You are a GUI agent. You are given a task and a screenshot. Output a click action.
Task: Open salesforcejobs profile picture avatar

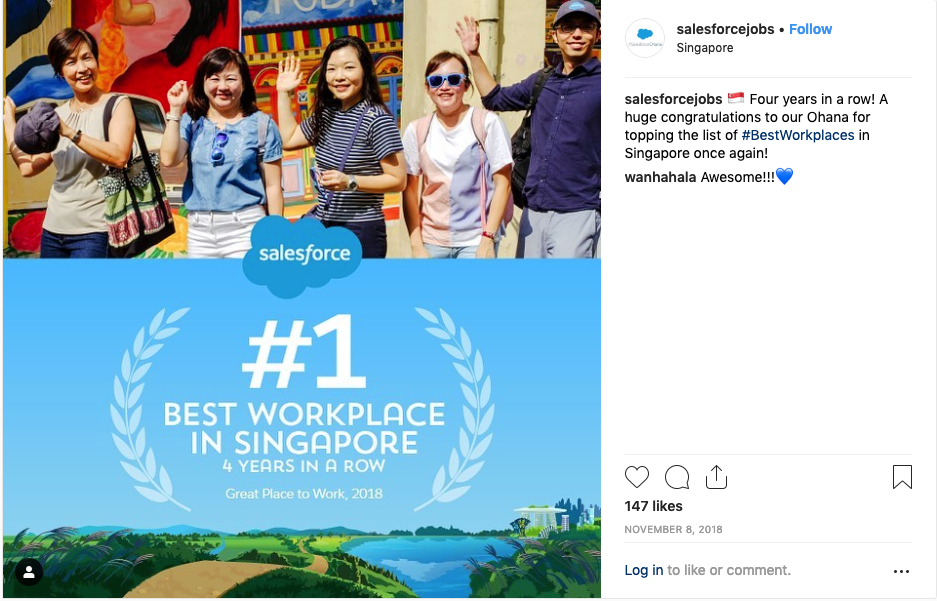(x=645, y=38)
